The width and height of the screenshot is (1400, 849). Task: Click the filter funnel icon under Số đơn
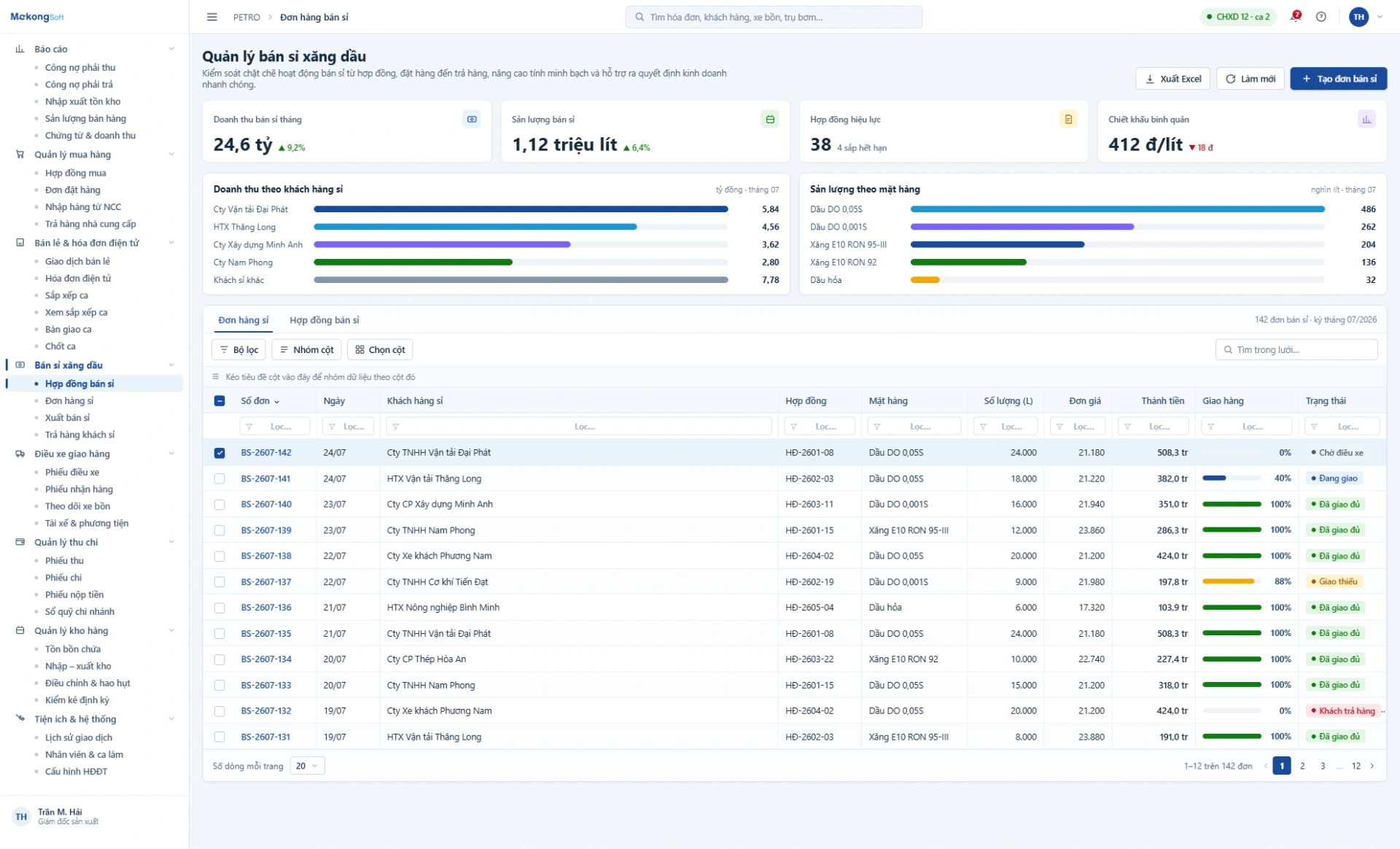249,427
